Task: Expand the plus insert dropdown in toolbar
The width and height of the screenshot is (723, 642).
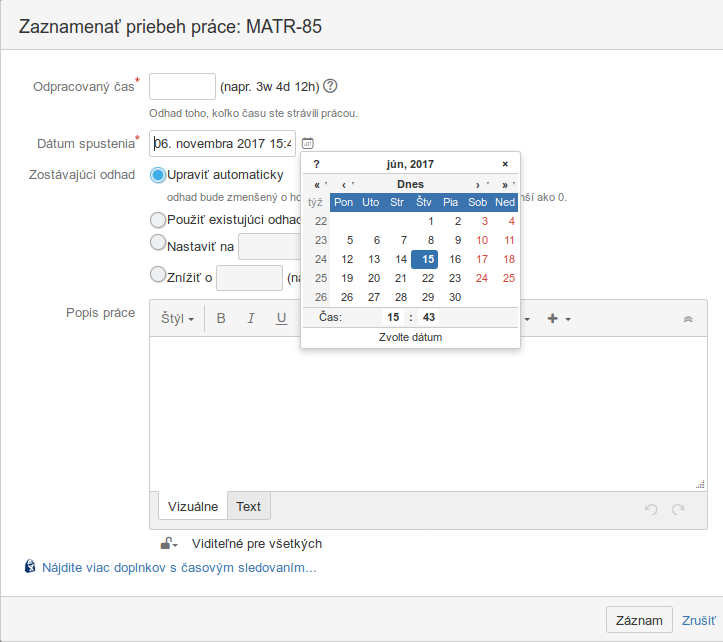Action: 559,319
